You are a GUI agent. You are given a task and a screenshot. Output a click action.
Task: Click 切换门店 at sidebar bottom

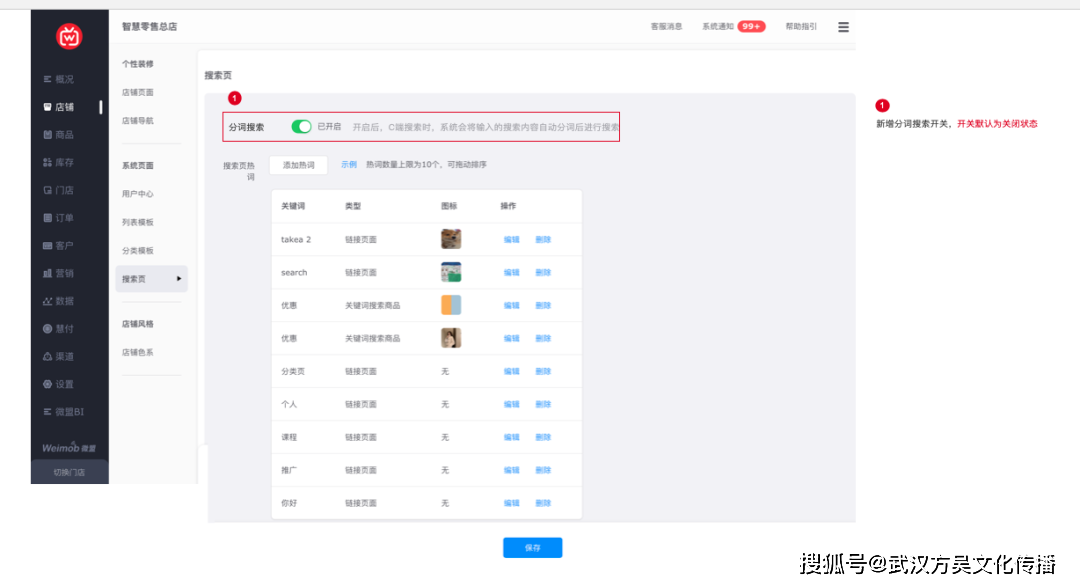[70, 472]
